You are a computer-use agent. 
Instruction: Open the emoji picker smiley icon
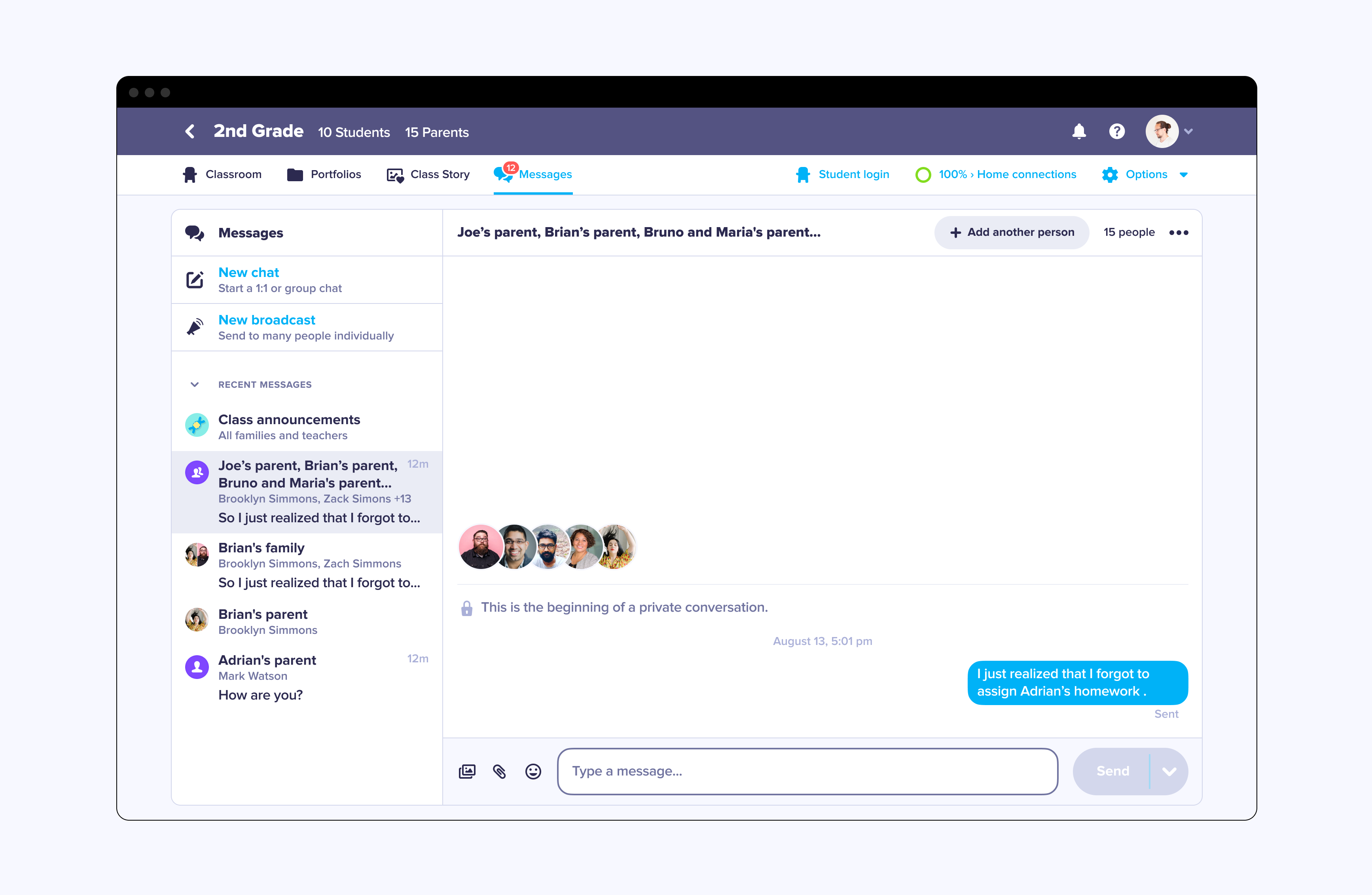tap(533, 772)
